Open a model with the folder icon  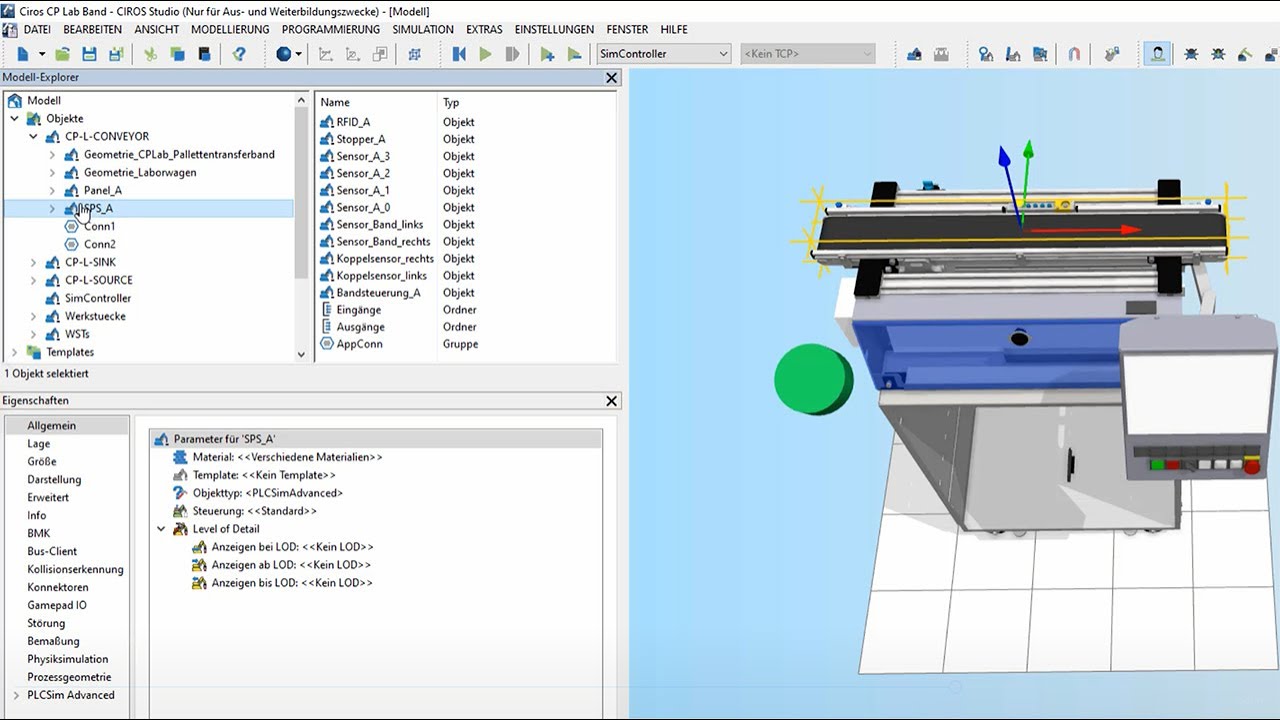(x=62, y=54)
